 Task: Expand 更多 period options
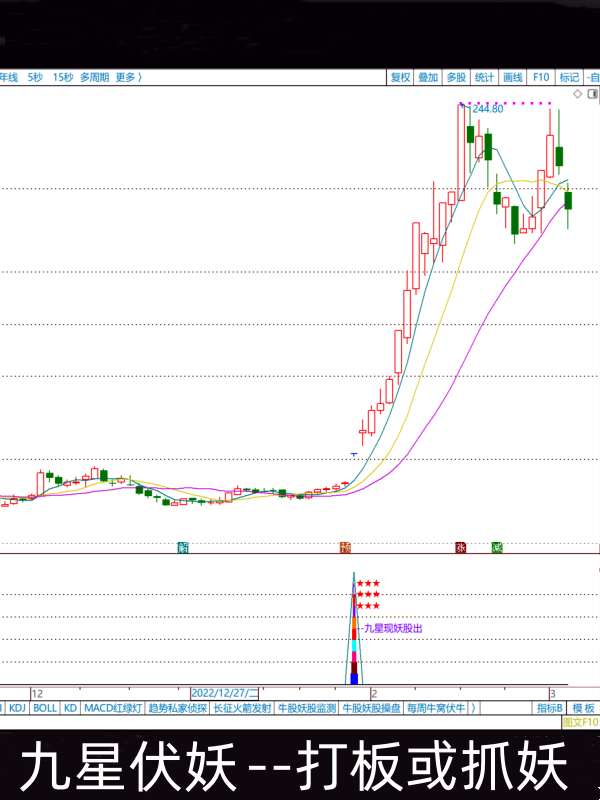point(129,78)
